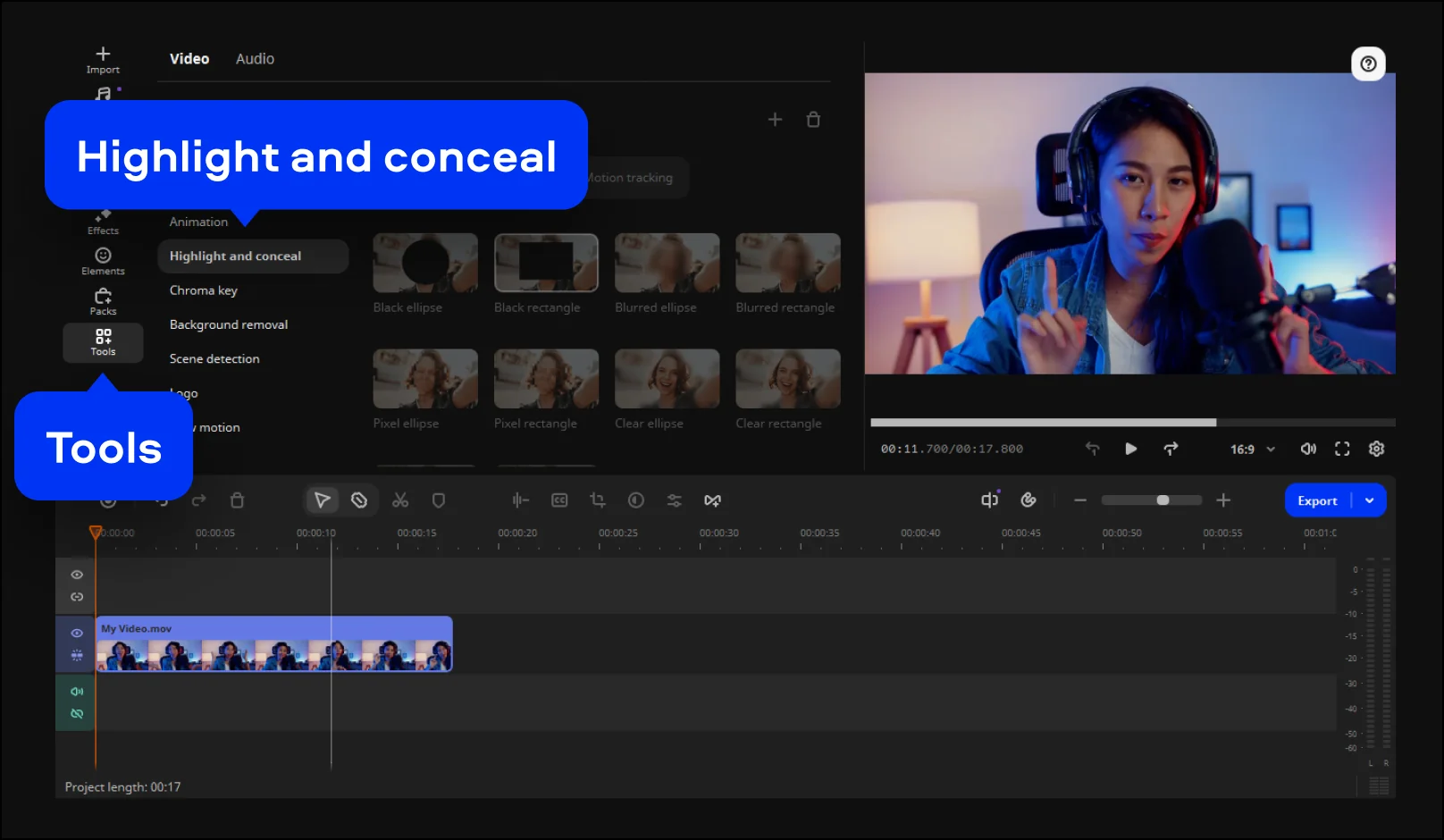Adjust the timeline zoom slider handle

pos(1163,500)
